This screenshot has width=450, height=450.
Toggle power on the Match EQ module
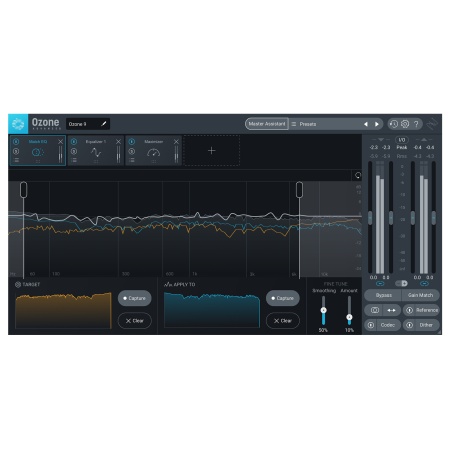(x=16, y=142)
